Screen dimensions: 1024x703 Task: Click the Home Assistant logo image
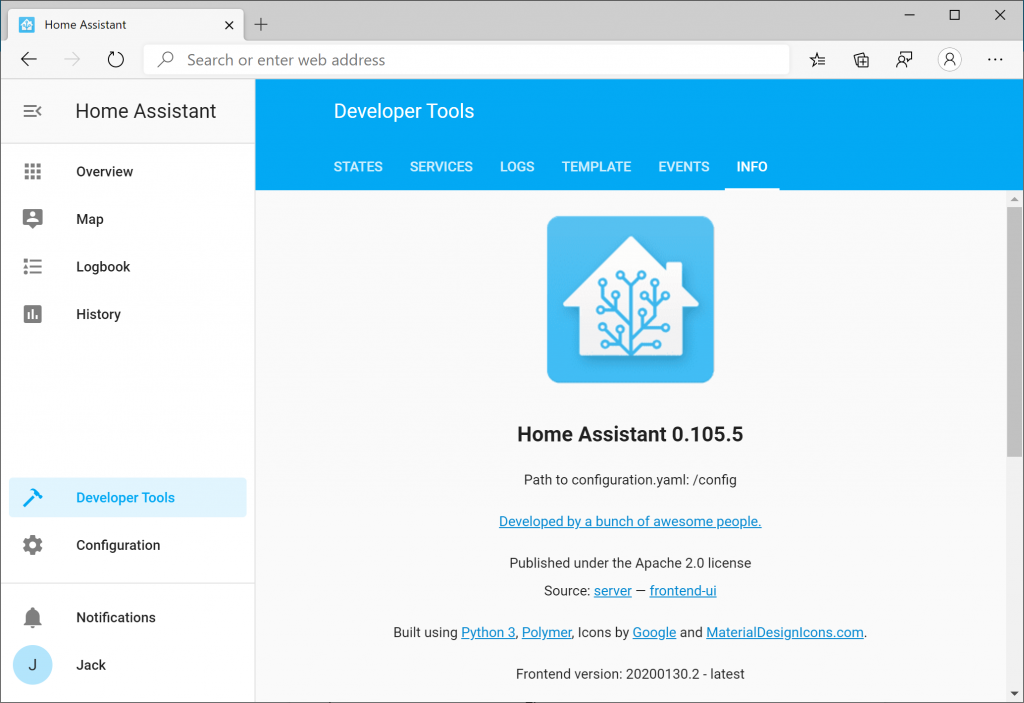630,299
